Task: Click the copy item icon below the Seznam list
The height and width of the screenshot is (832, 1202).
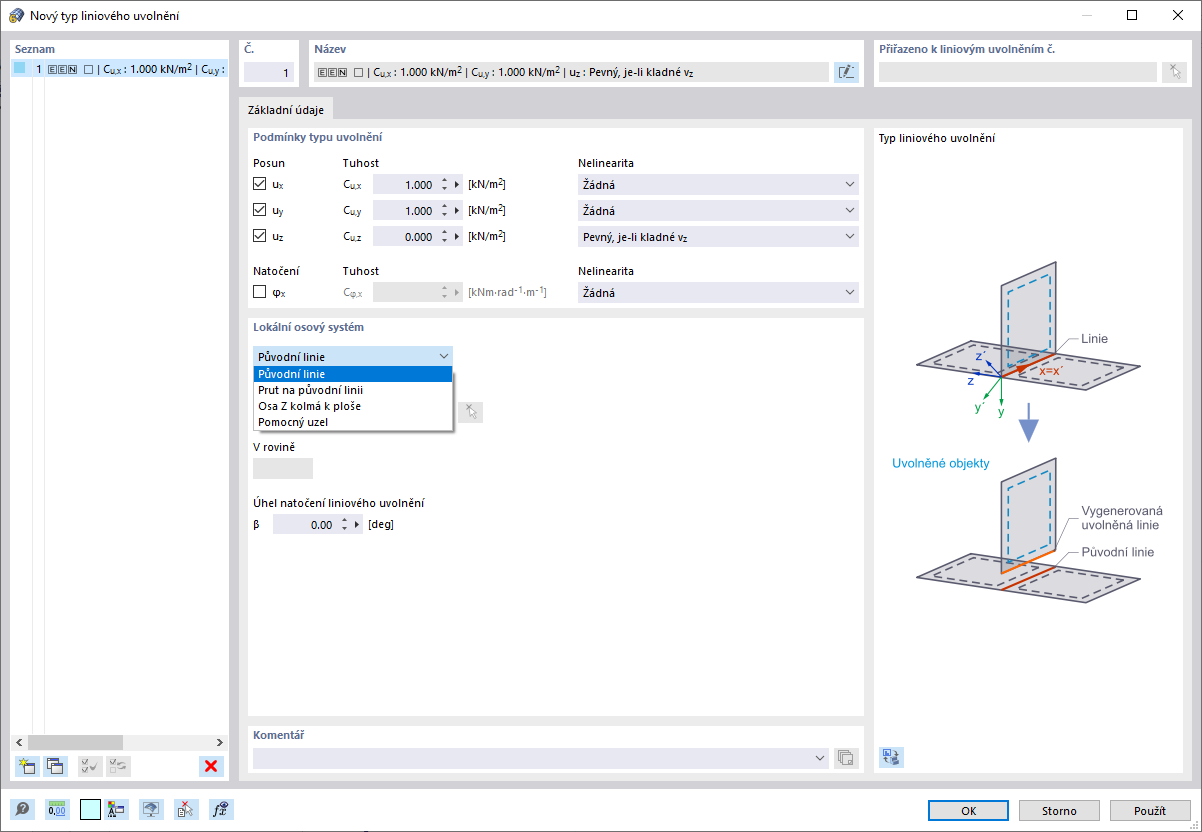Action: [x=55, y=766]
